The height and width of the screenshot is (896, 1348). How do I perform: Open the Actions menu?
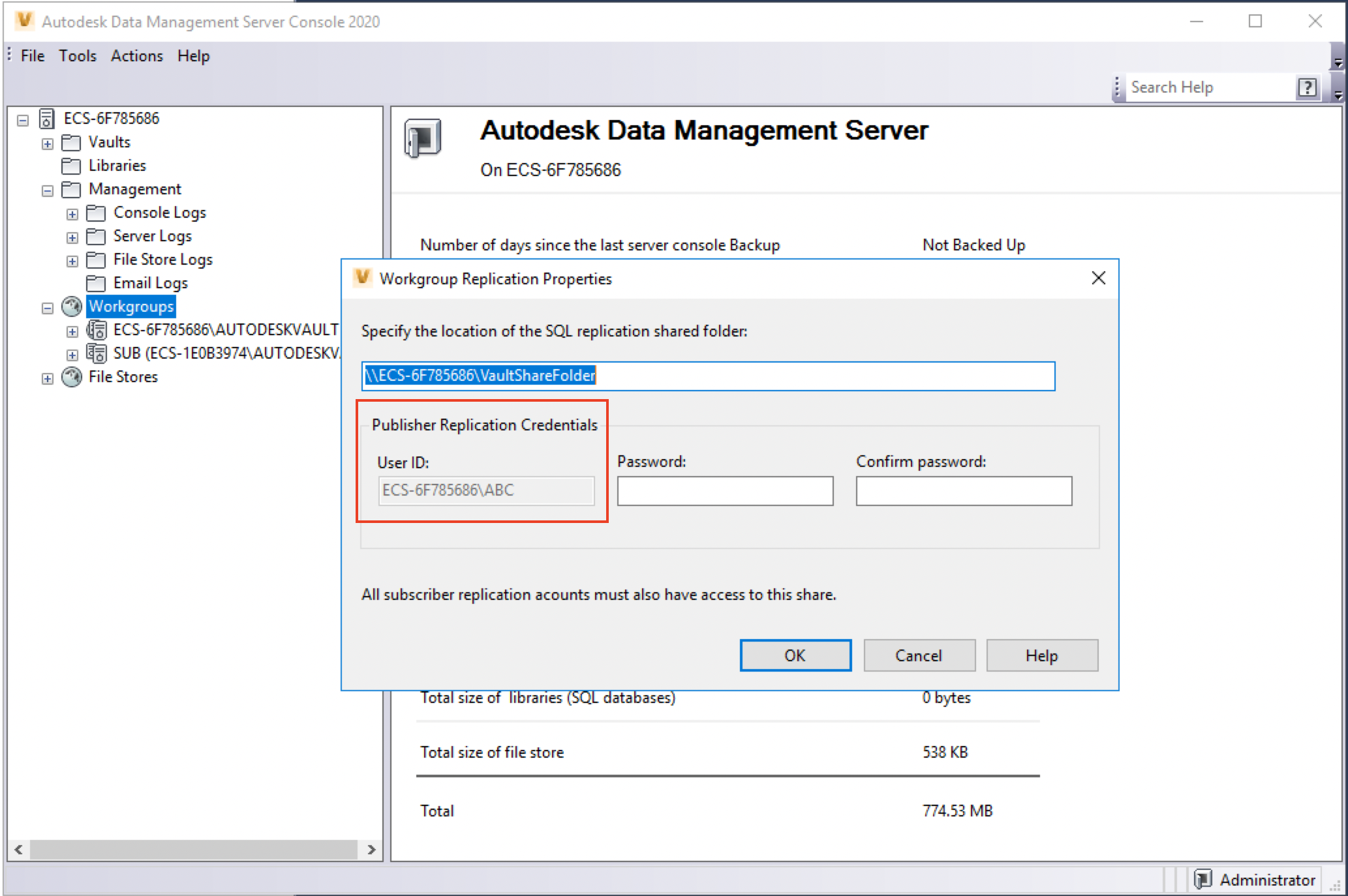pyautogui.click(x=136, y=56)
